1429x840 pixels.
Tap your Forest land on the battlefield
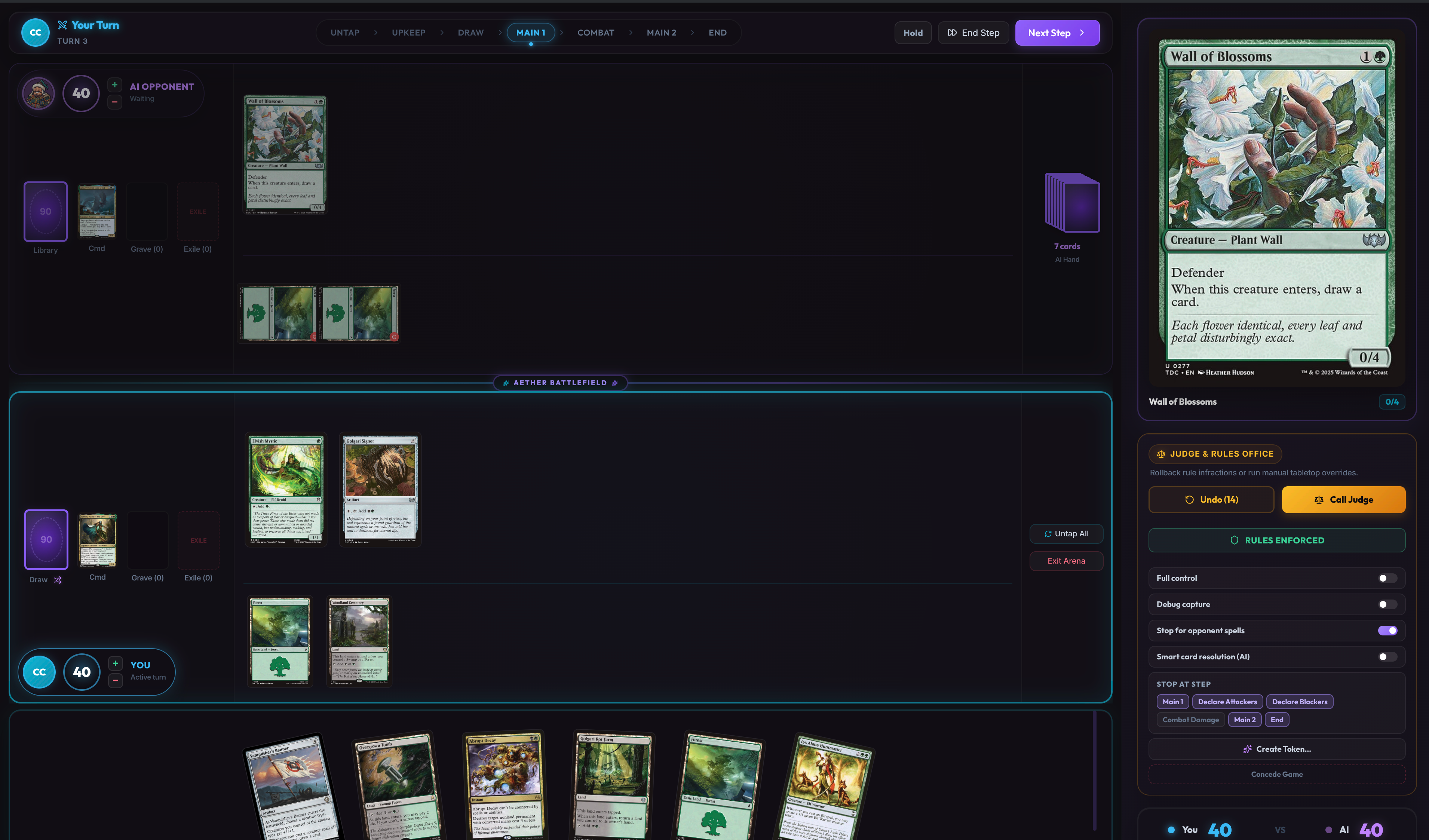pos(280,641)
